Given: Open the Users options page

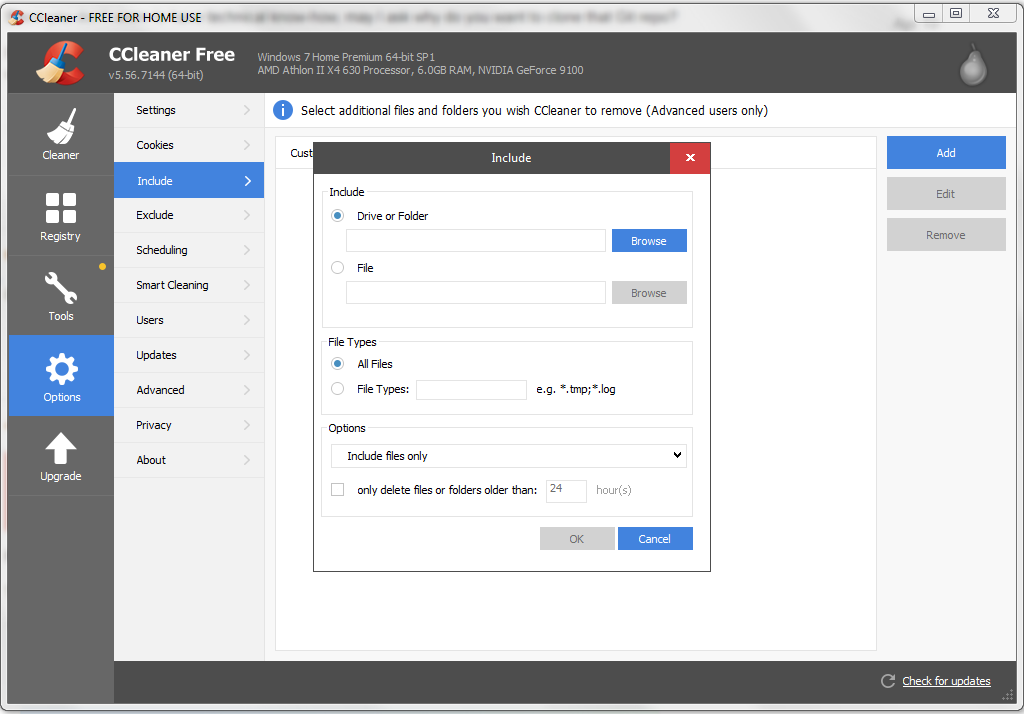Looking at the screenshot, I should pos(189,320).
